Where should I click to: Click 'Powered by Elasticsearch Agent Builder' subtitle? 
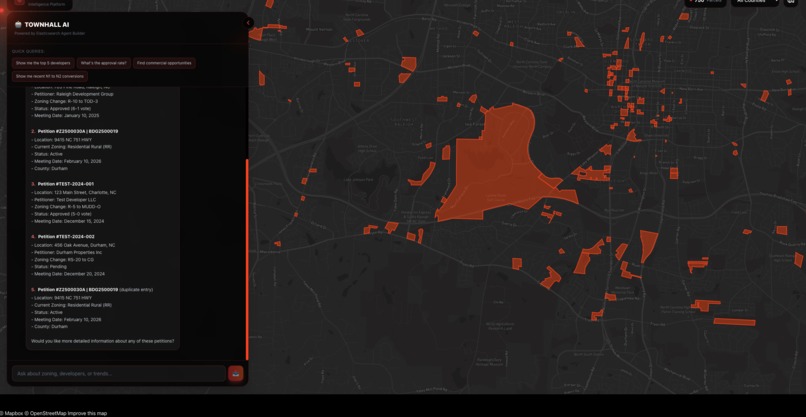tap(50, 33)
